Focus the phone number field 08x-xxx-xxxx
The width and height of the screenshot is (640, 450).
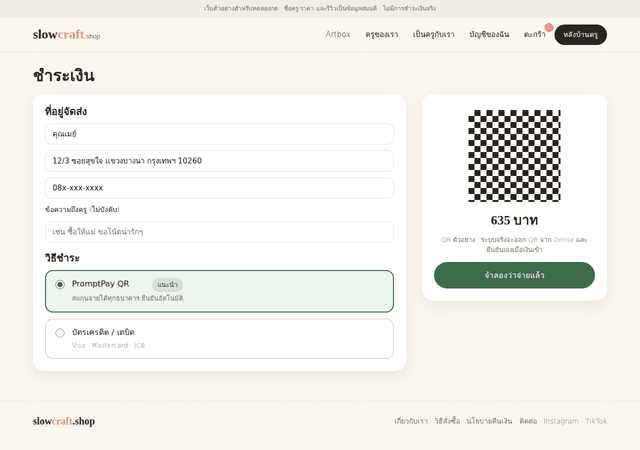pos(219,188)
